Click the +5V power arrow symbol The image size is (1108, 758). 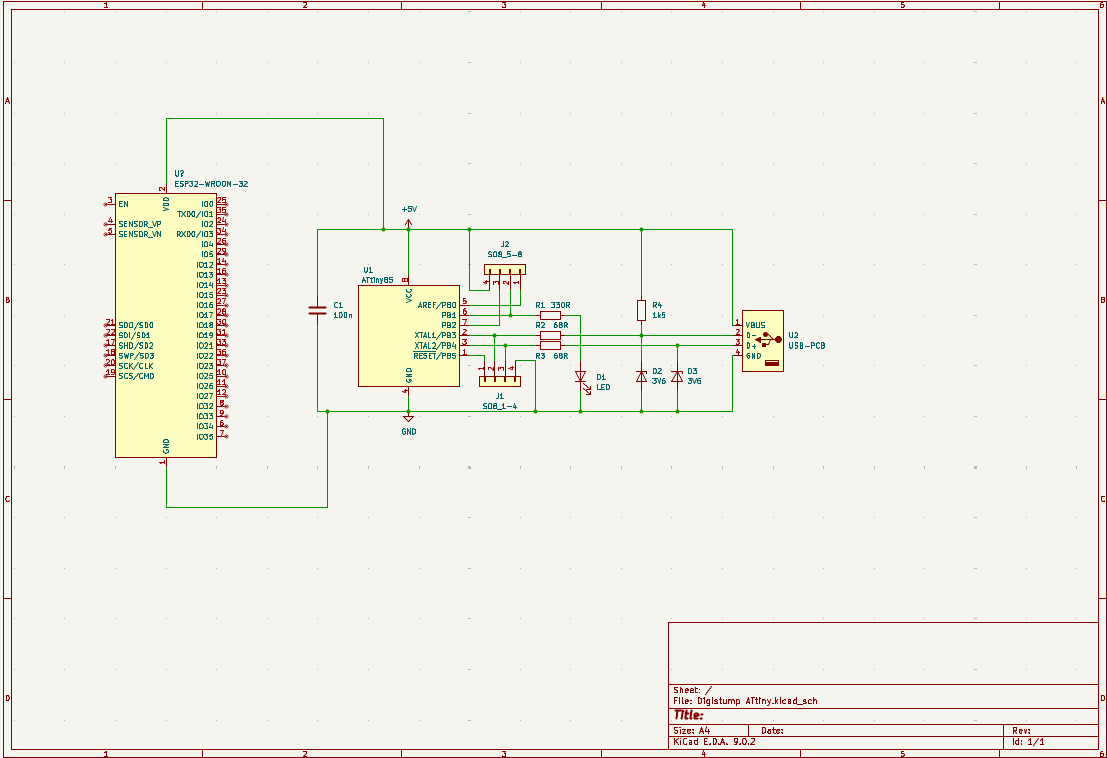[408, 224]
